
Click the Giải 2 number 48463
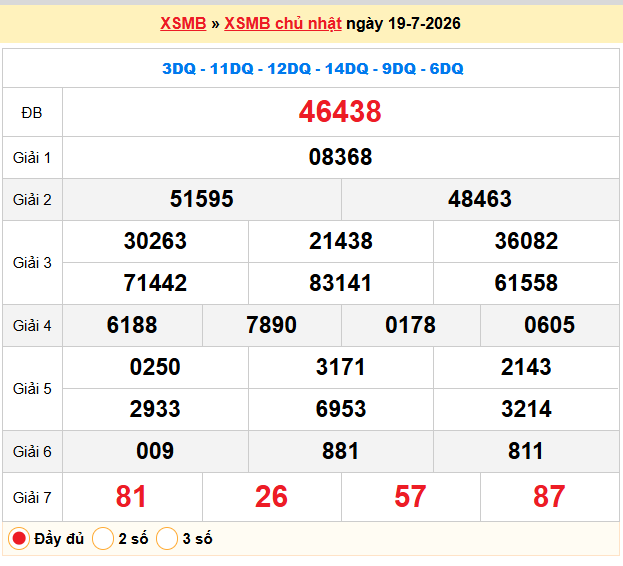pos(480,199)
